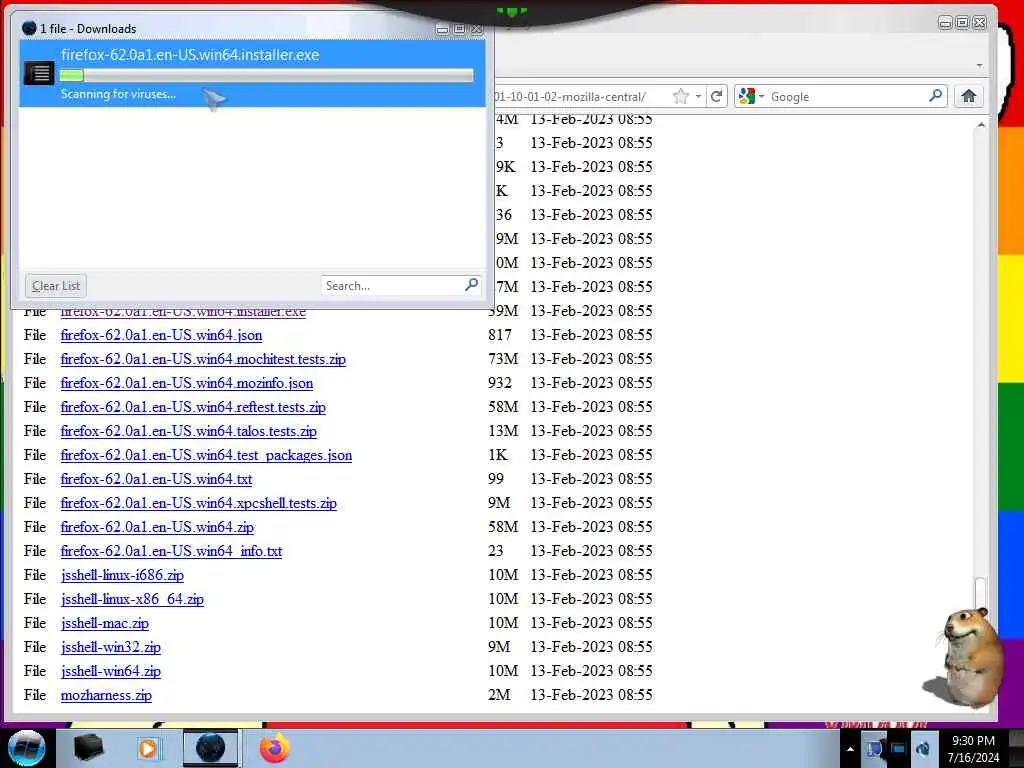Show hidden system tray icons
The height and width of the screenshot is (768, 1024).
(x=850, y=749)
